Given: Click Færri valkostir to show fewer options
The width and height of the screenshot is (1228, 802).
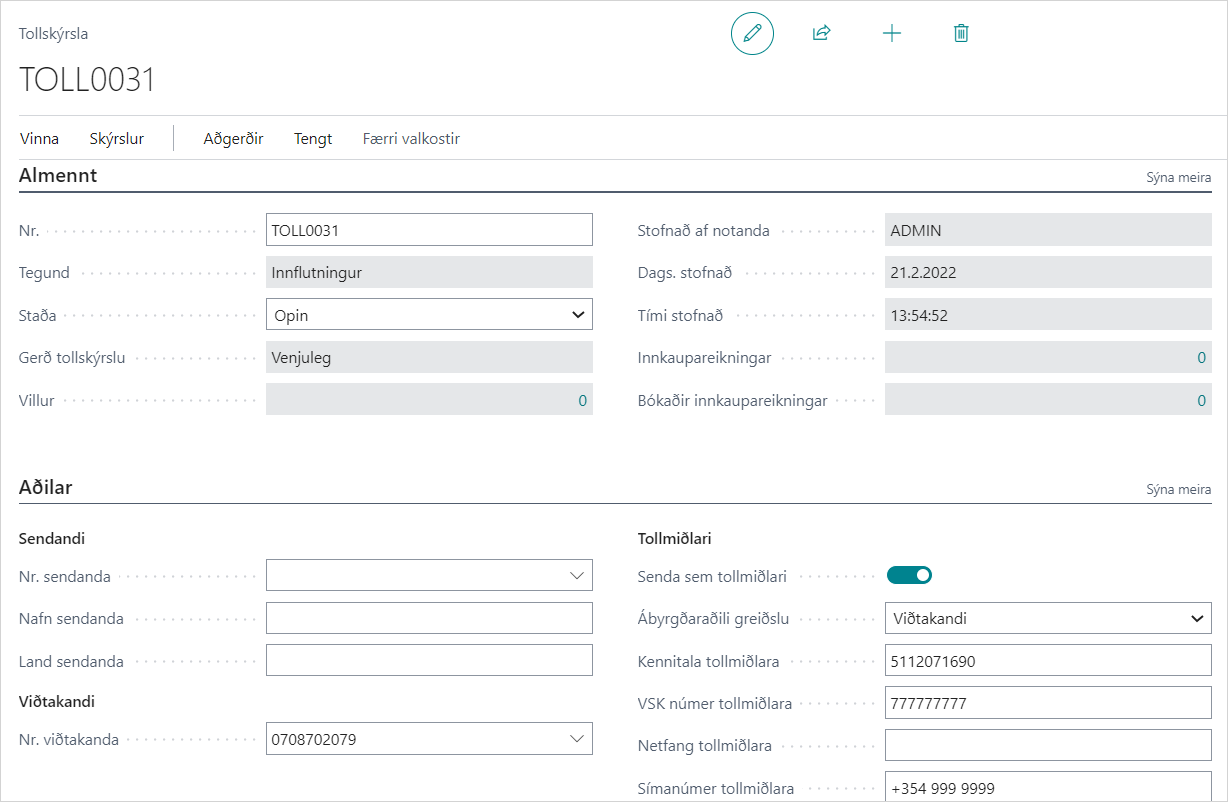Looking at the screenshot, I should (x=411, y=139).
